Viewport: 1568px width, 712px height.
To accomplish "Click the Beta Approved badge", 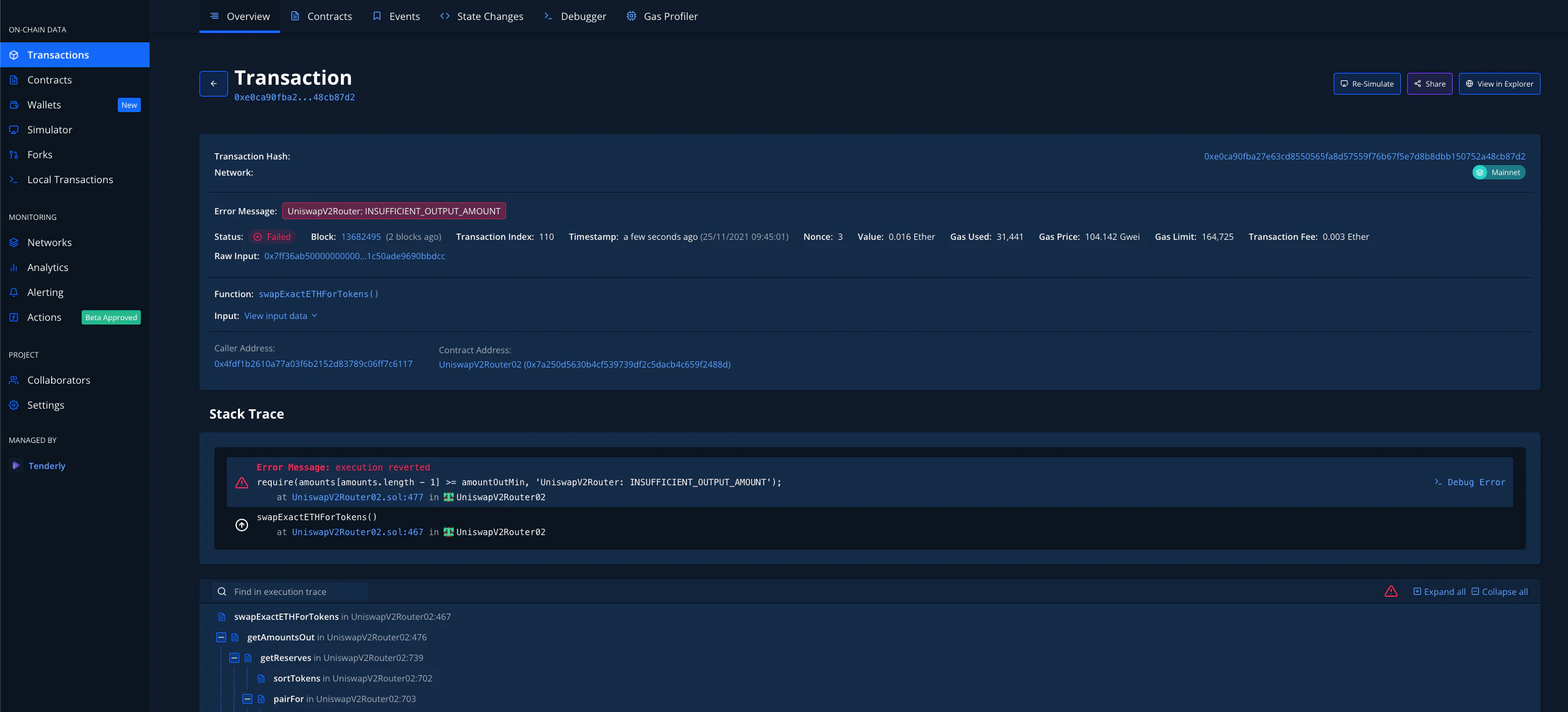I will coord(111,318).
